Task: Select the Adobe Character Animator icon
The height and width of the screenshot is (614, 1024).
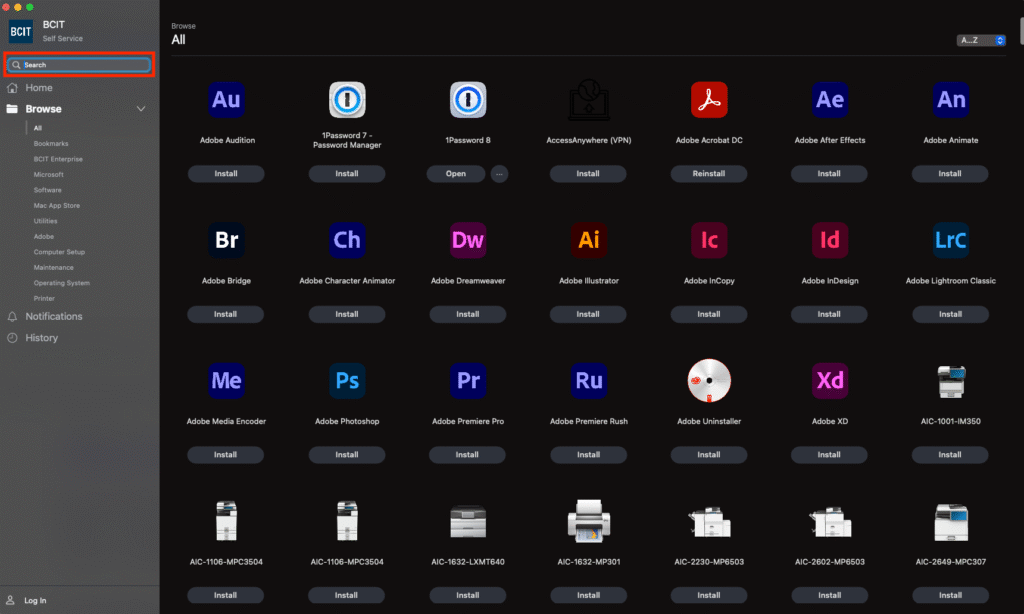Action: [347, 240]
